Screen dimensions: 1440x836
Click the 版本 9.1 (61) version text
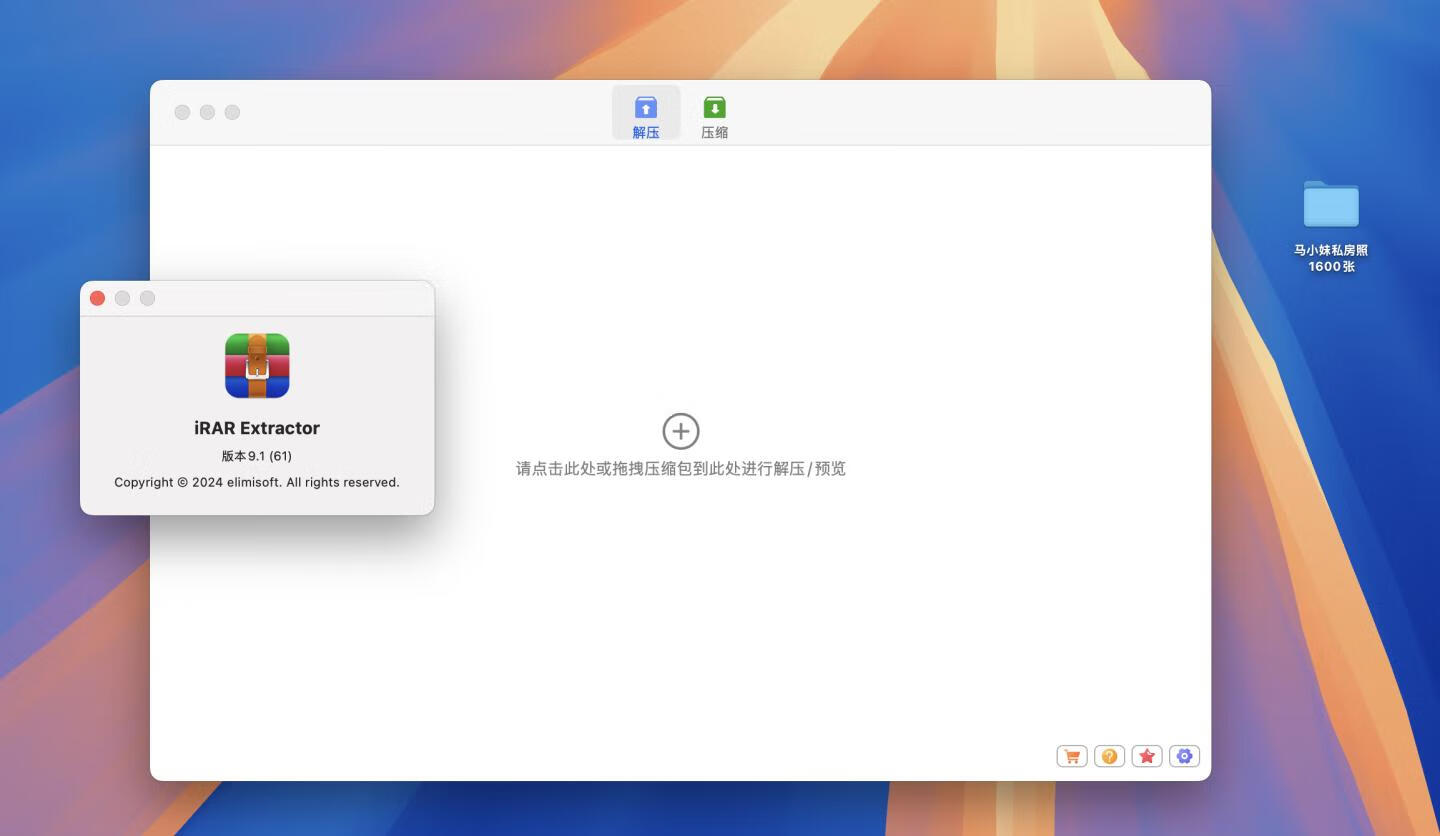point(257,456)
